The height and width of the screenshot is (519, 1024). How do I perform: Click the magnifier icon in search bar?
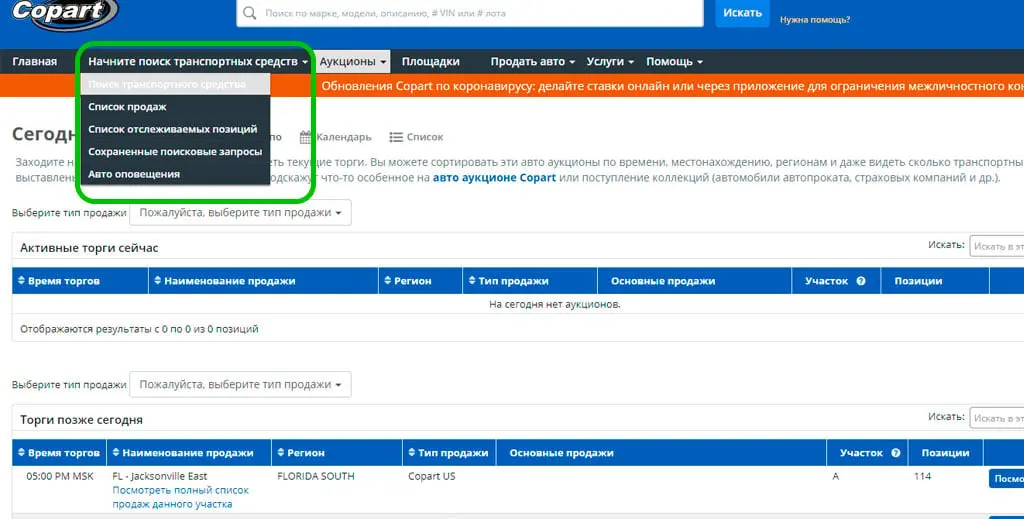tap(249, 12)
